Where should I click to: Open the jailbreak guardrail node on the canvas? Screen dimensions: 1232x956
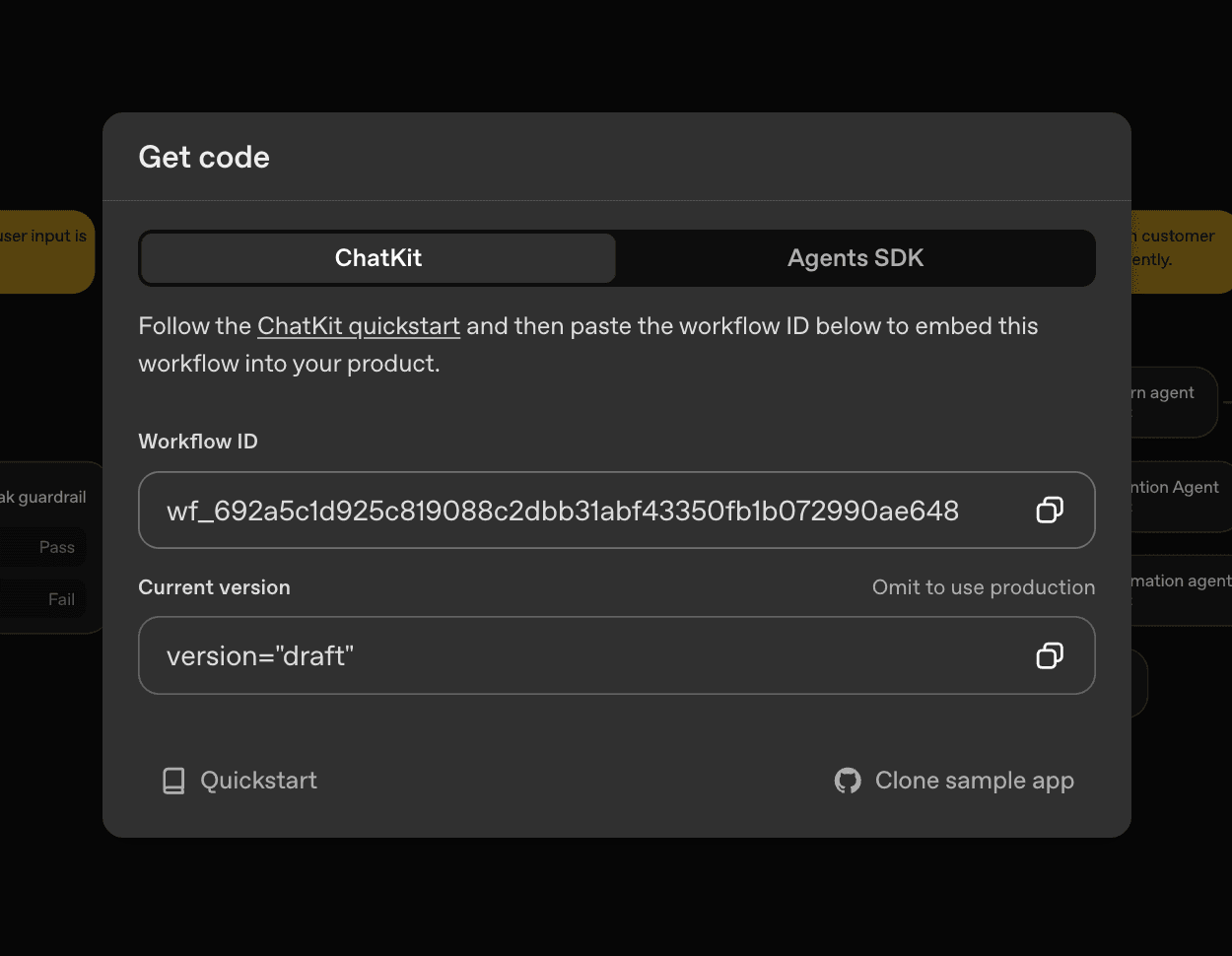(x=43, y=497)
